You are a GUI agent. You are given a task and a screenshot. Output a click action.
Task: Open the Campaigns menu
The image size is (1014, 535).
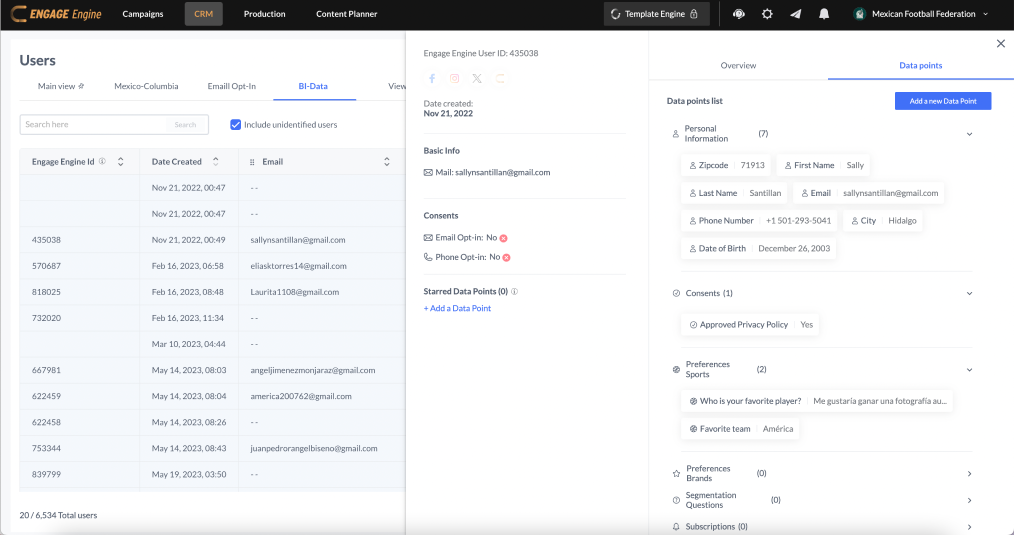(x=143, y=14)
